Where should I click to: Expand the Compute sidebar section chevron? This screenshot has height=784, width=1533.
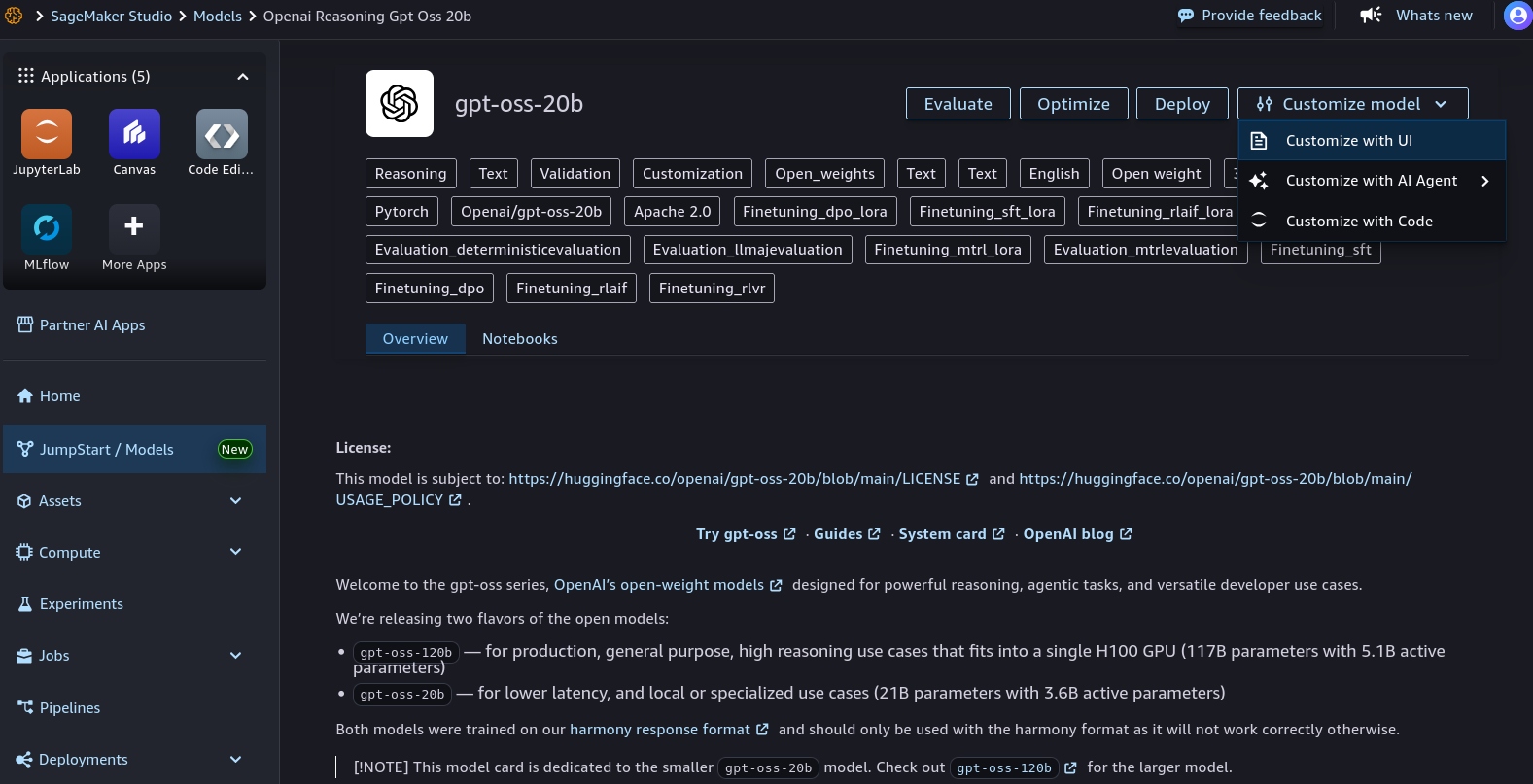click(235, 552)
